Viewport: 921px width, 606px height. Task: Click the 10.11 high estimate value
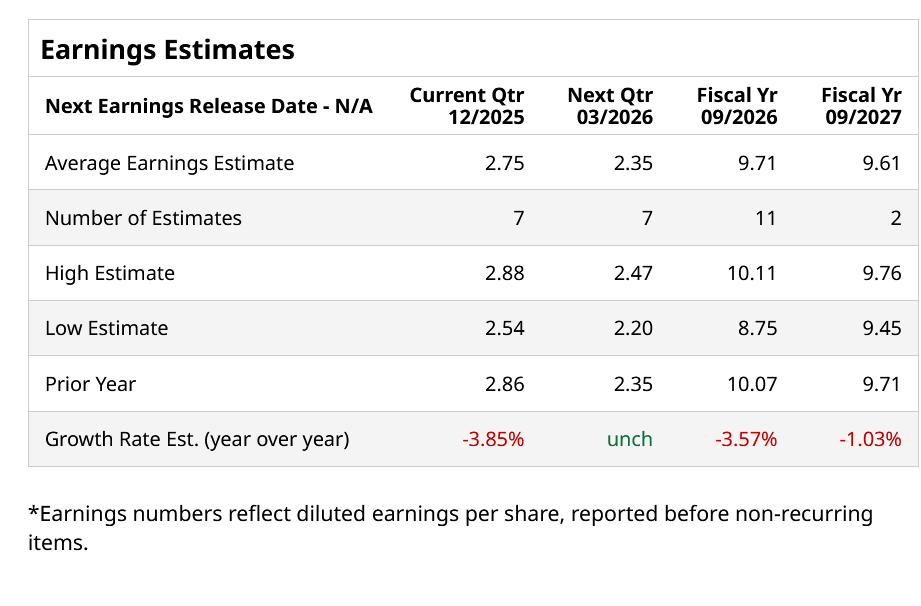[752, 273]
